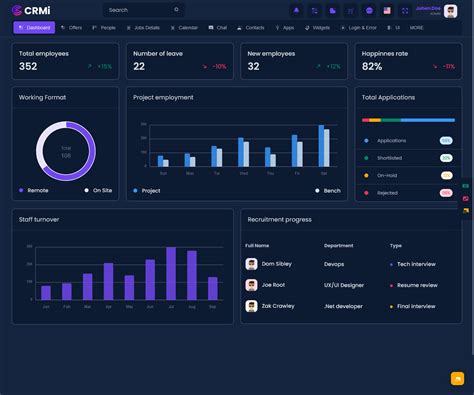Click Joe Root's avatar
The image size is (474, 395).
(x=251, y=285)
